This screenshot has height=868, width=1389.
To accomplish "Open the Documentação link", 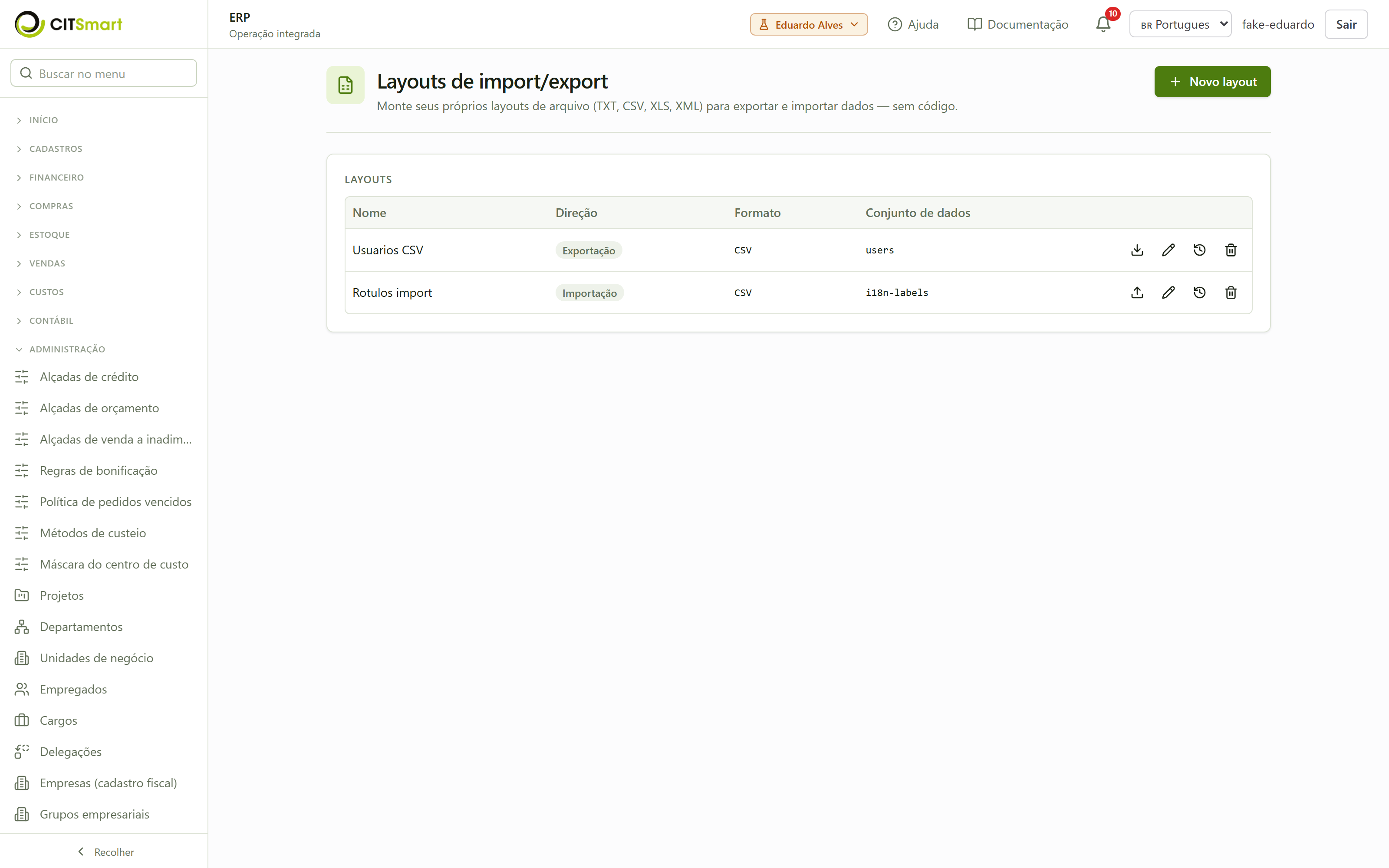I will [1017, 24].
